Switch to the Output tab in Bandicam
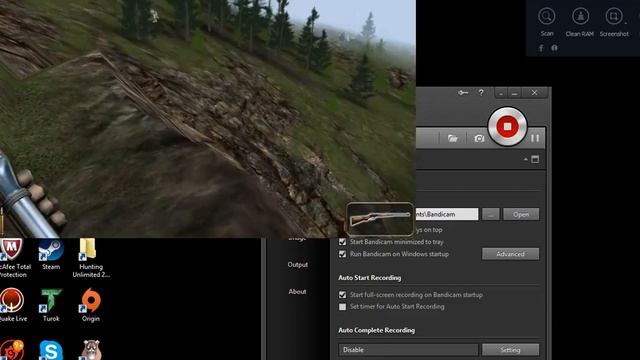Image resolution: width=640 pixels, height=360 pixels. click(x=298, y=264)
